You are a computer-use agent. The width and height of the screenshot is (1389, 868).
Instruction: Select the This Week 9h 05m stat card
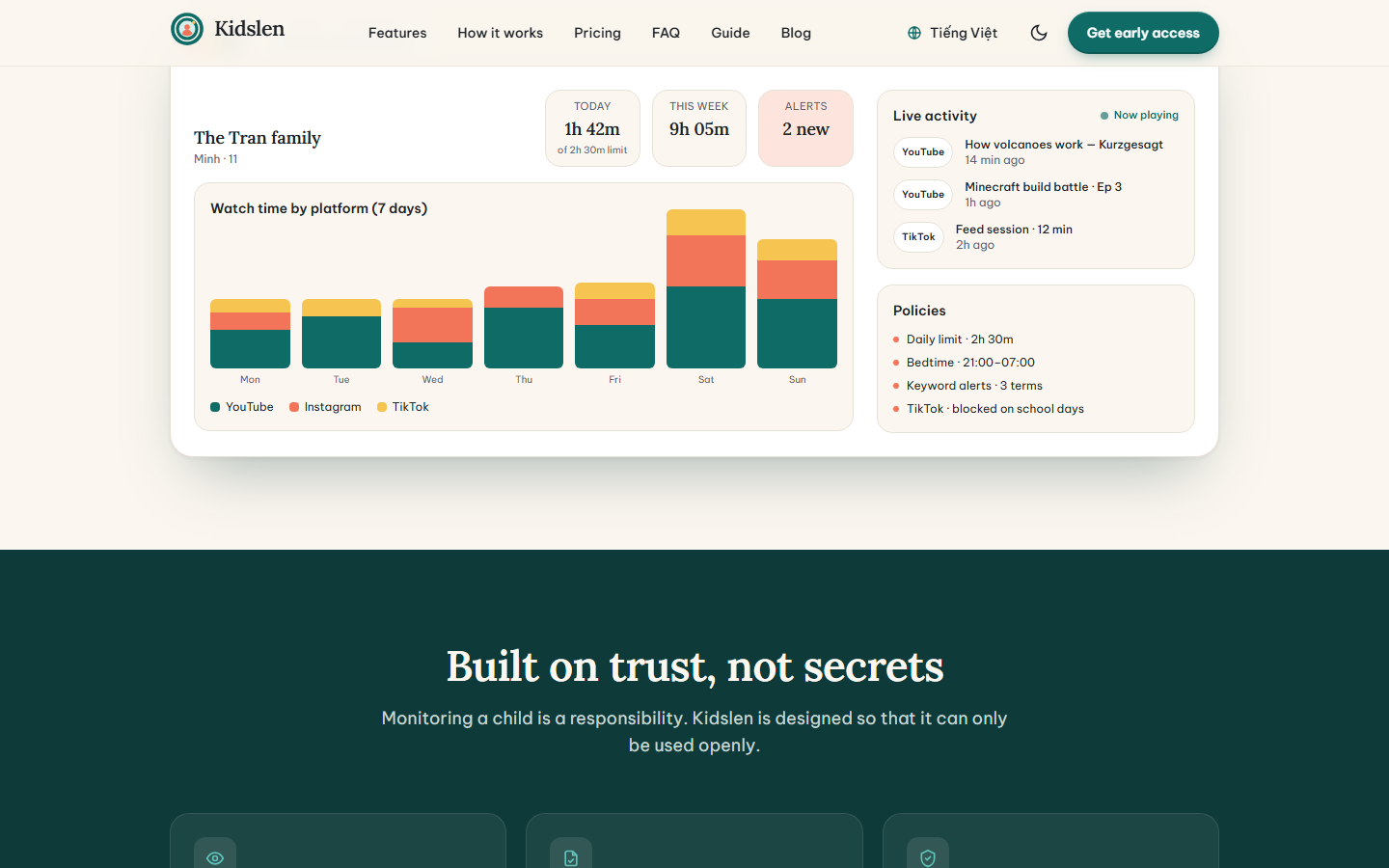(699, 128)
